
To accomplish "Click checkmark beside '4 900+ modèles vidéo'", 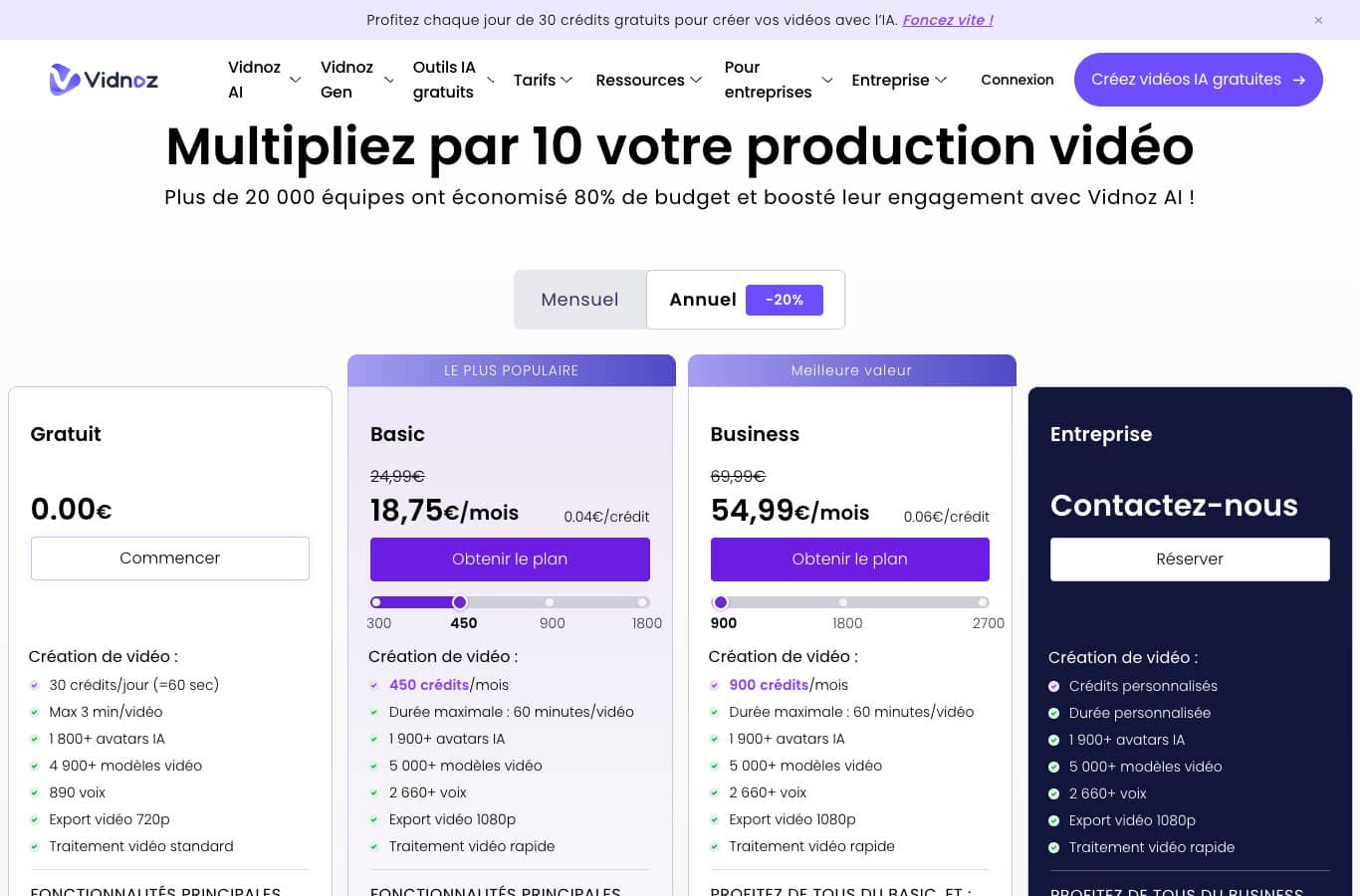I will 35,766.
